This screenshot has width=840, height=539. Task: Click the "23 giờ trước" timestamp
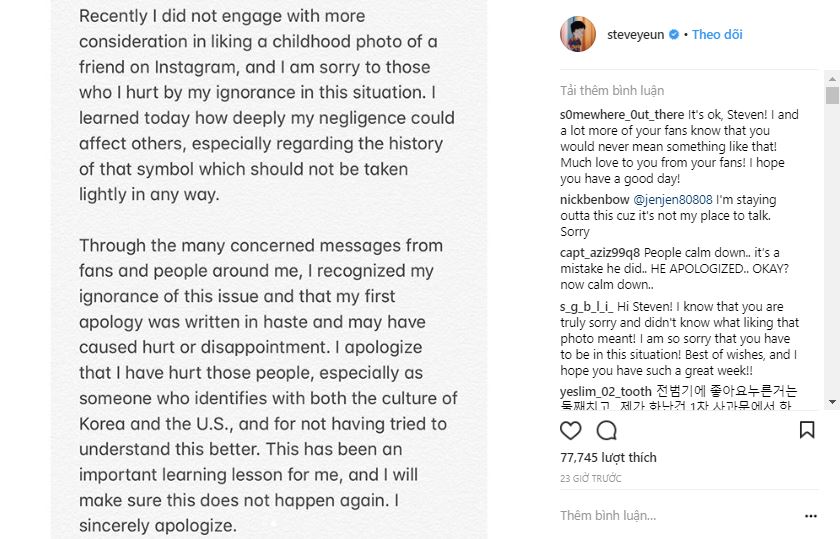point(591,479)
